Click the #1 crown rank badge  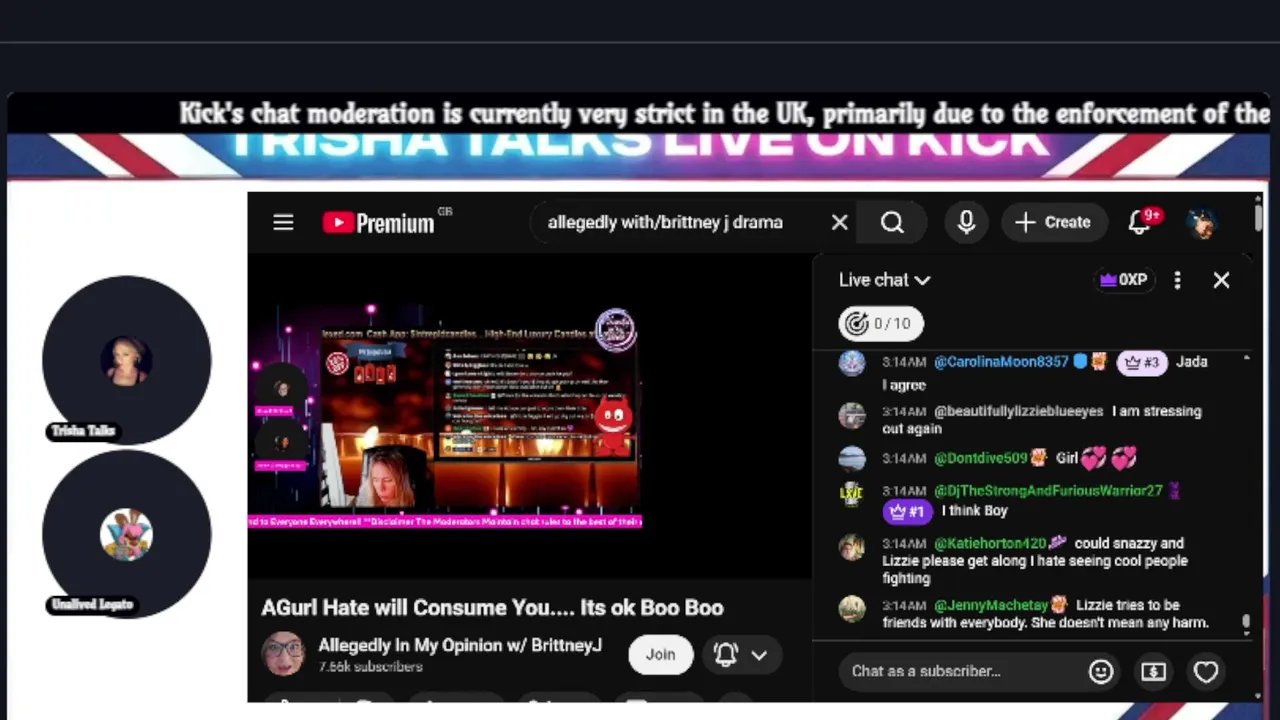907,511
